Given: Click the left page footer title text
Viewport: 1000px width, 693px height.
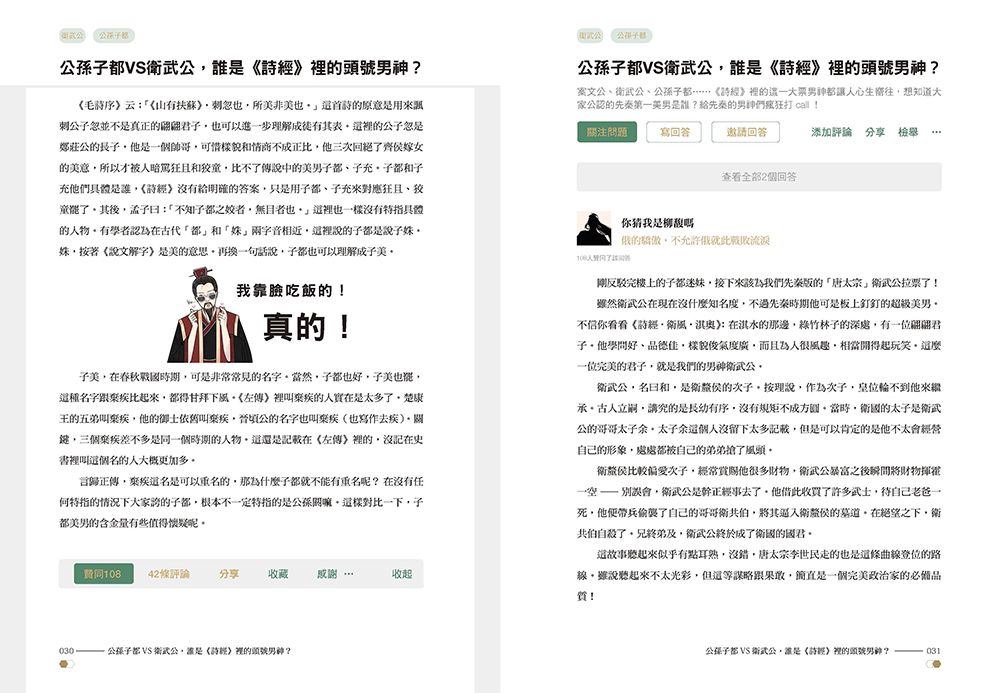Looking at the screenshot, I should pyautogui.click(x=199, y=651).
